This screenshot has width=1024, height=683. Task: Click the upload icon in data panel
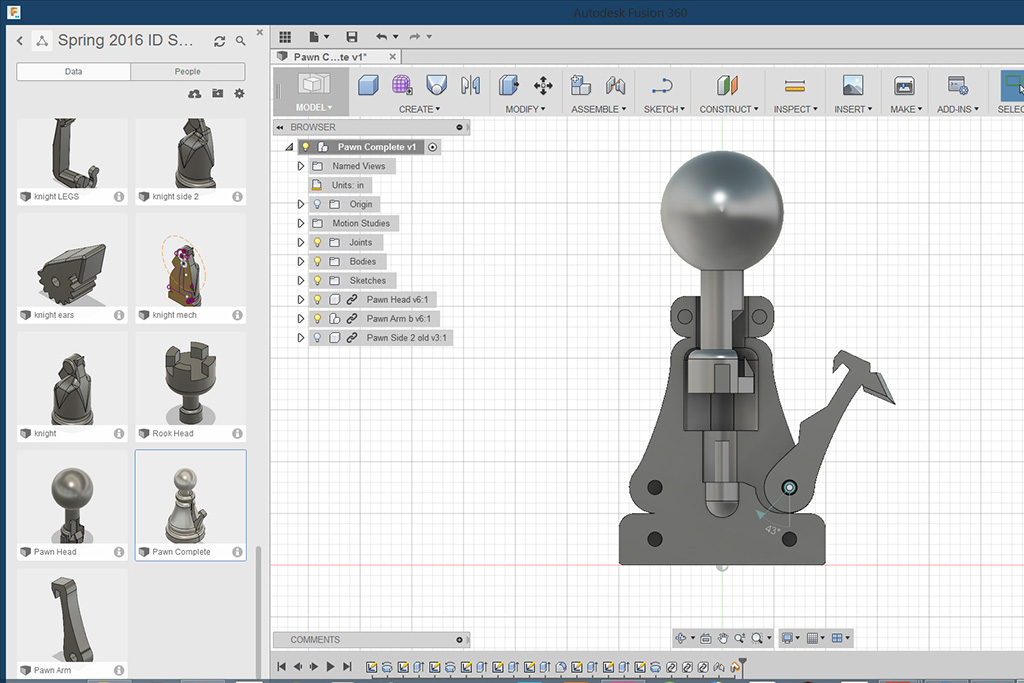pos(195,94)
